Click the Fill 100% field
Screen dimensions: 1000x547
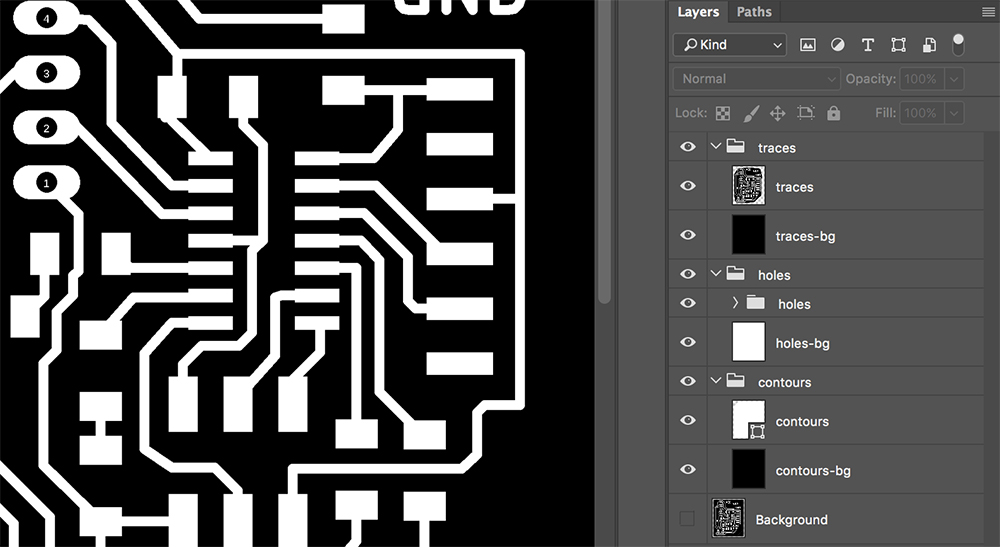pyautogui.click(x=922, y=113)
